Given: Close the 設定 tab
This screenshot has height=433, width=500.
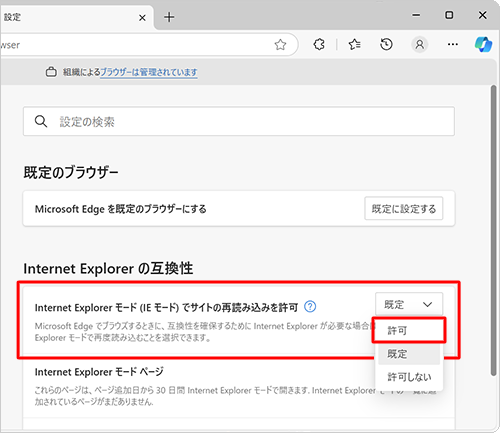Looking at the screenshot, I should tap(142, 18).
